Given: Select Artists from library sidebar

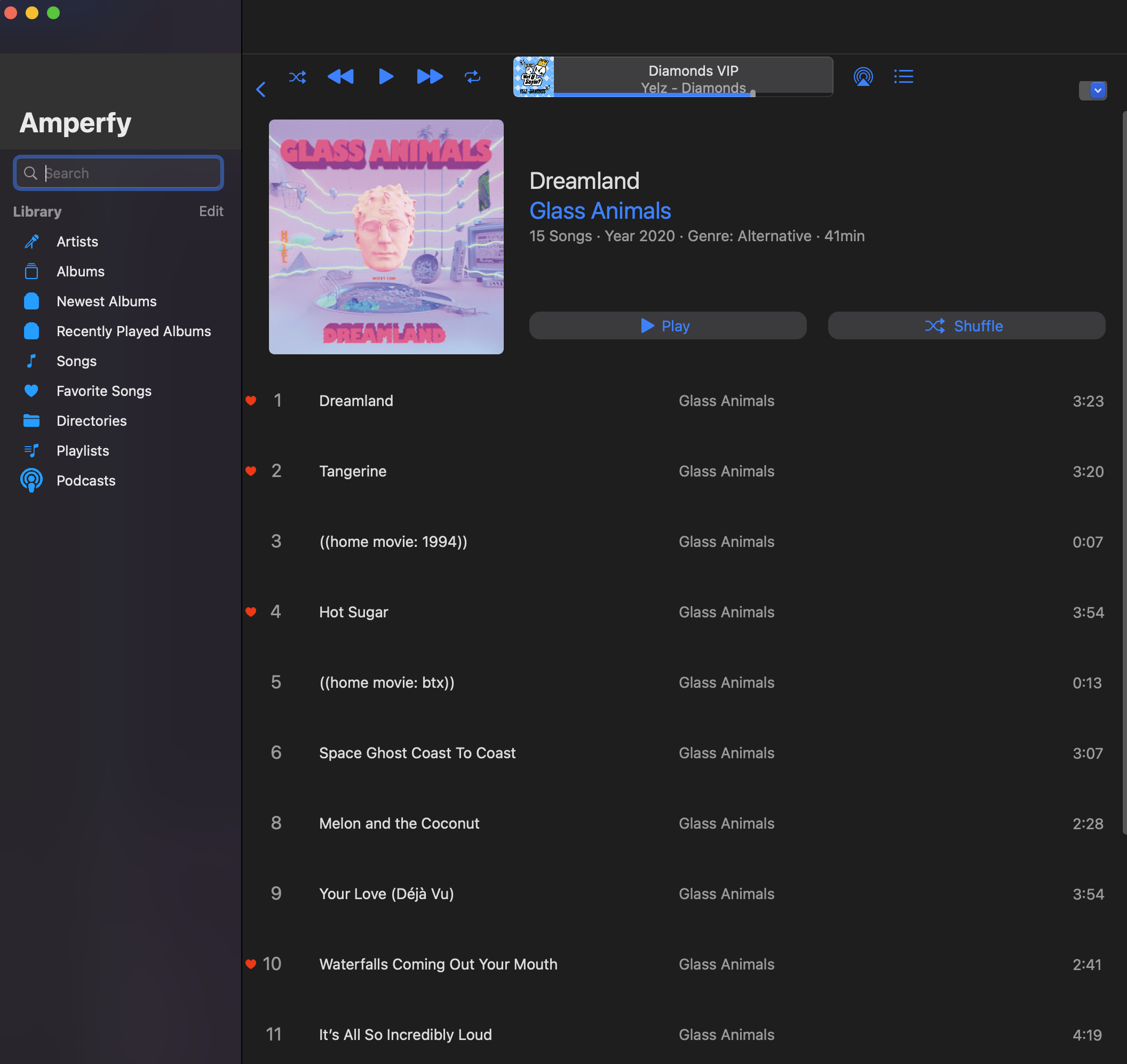Looking at the screenshot, I should 77,241.
